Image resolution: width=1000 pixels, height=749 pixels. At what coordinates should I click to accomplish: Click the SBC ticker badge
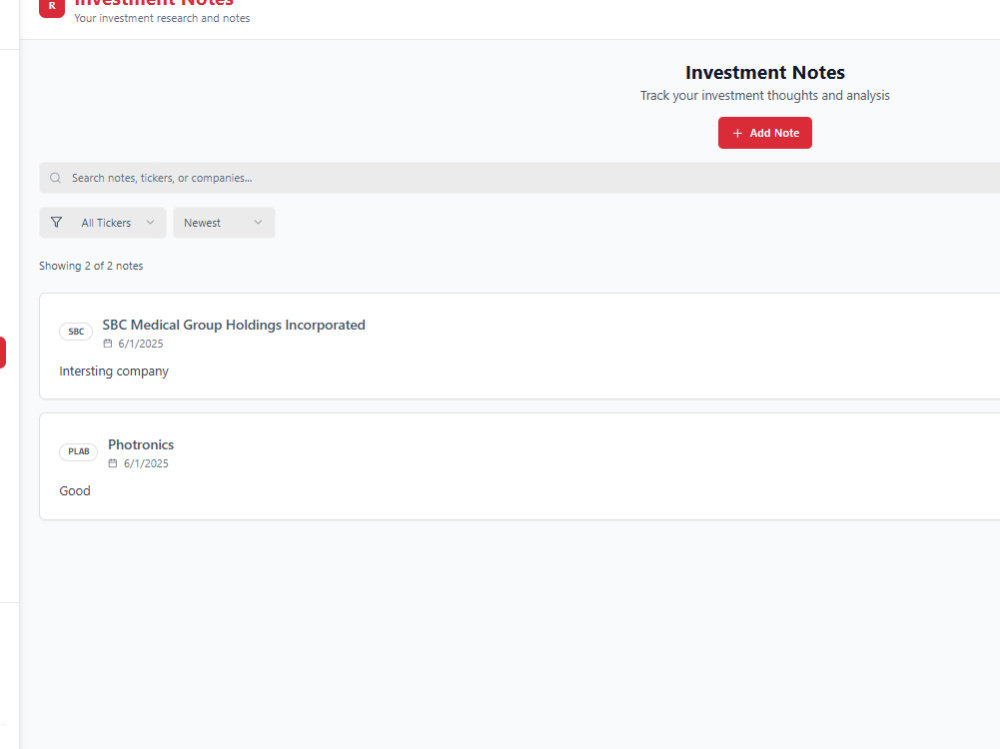pyautogui.click(x=76, y=331)
